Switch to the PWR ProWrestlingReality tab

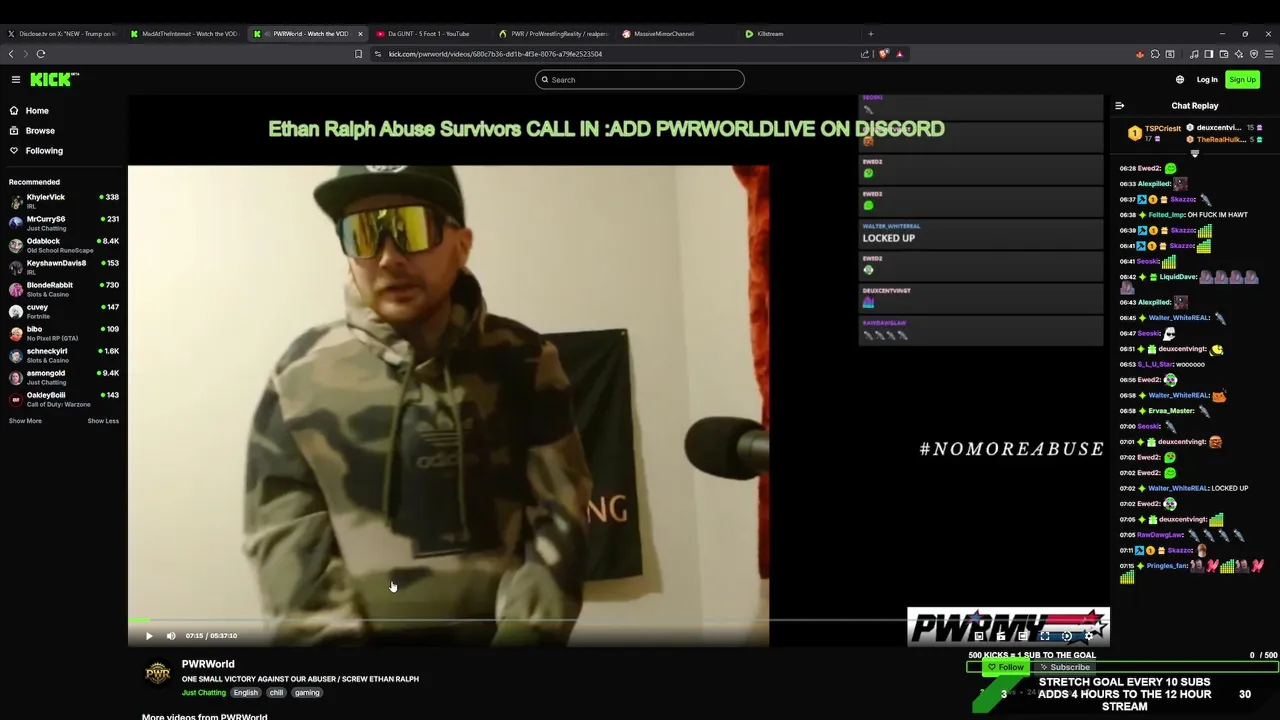point(553,34)
